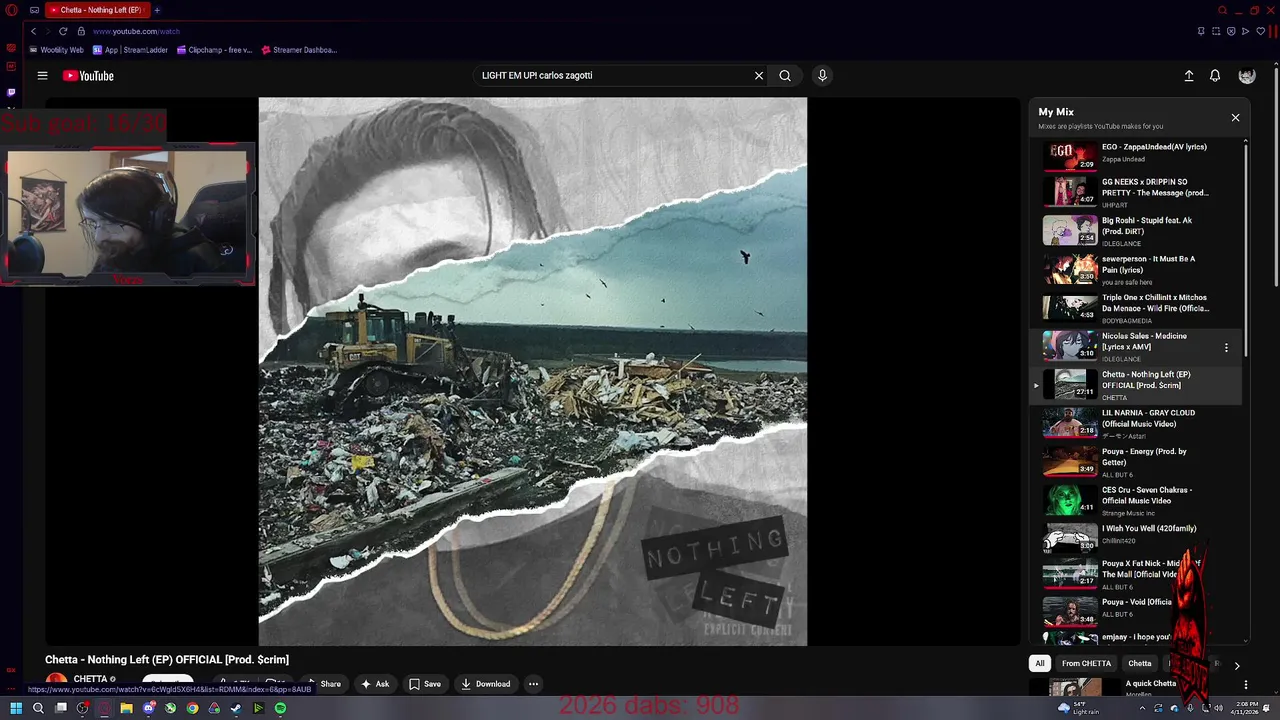Viewport: 1280px width, 720px height.
Task: Play I Wish You Well (420family)
Action: [1138, 537]
